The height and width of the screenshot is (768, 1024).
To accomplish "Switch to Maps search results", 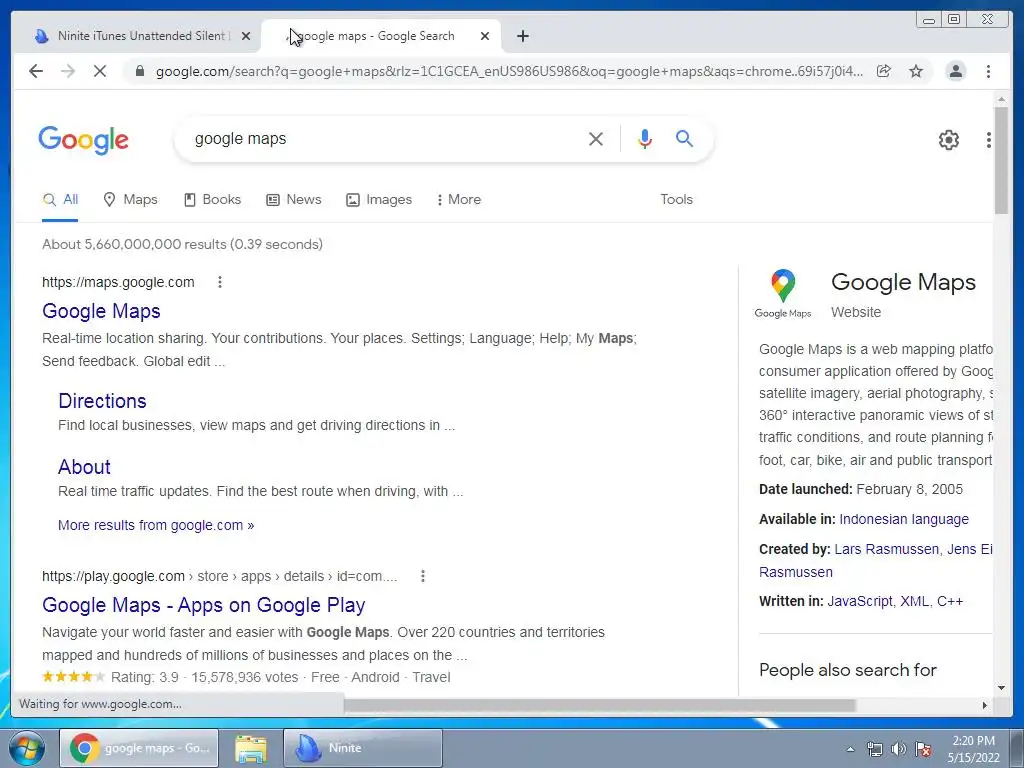I will 131,200.
